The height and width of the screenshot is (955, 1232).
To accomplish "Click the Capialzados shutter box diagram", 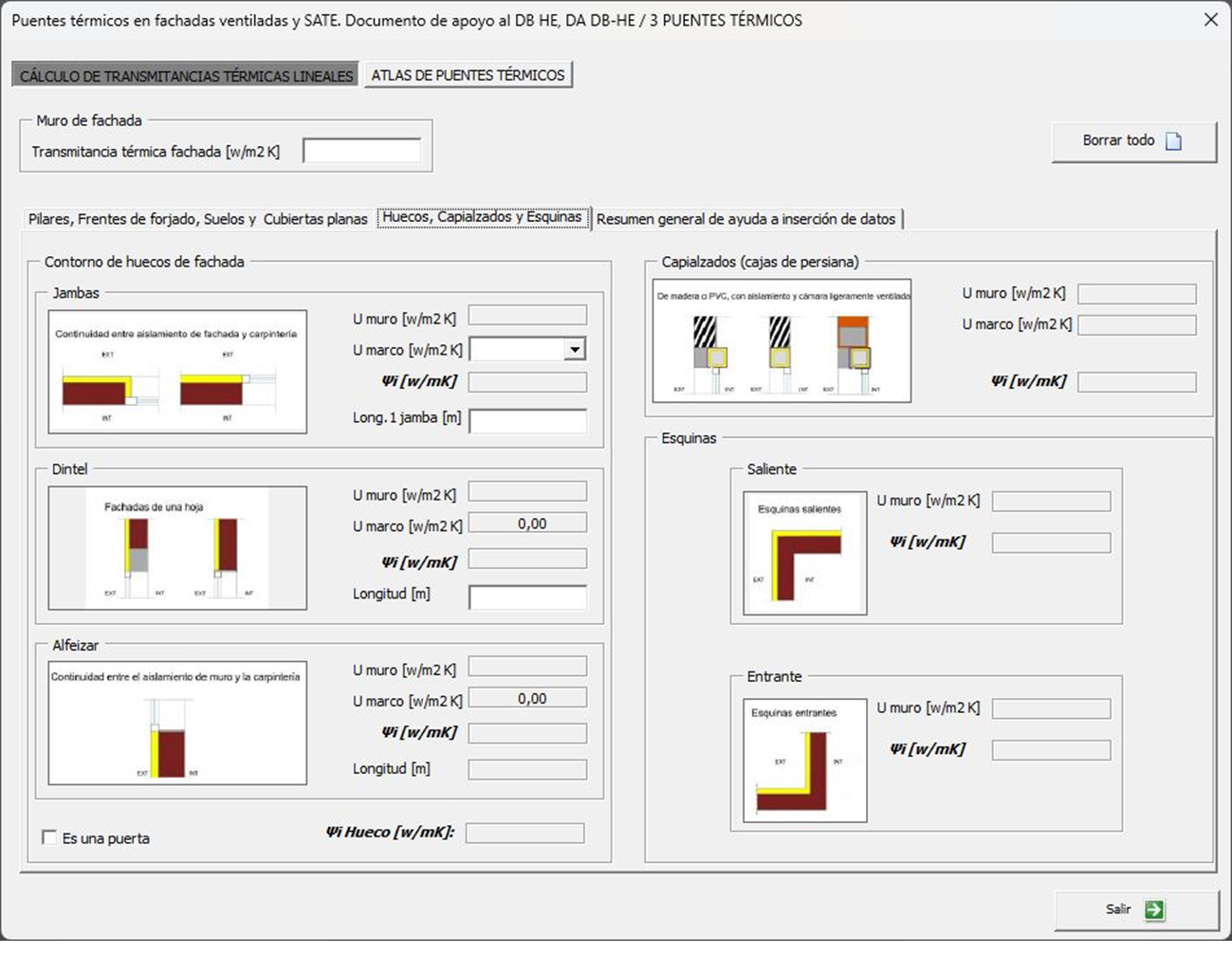I will [781, 340].
